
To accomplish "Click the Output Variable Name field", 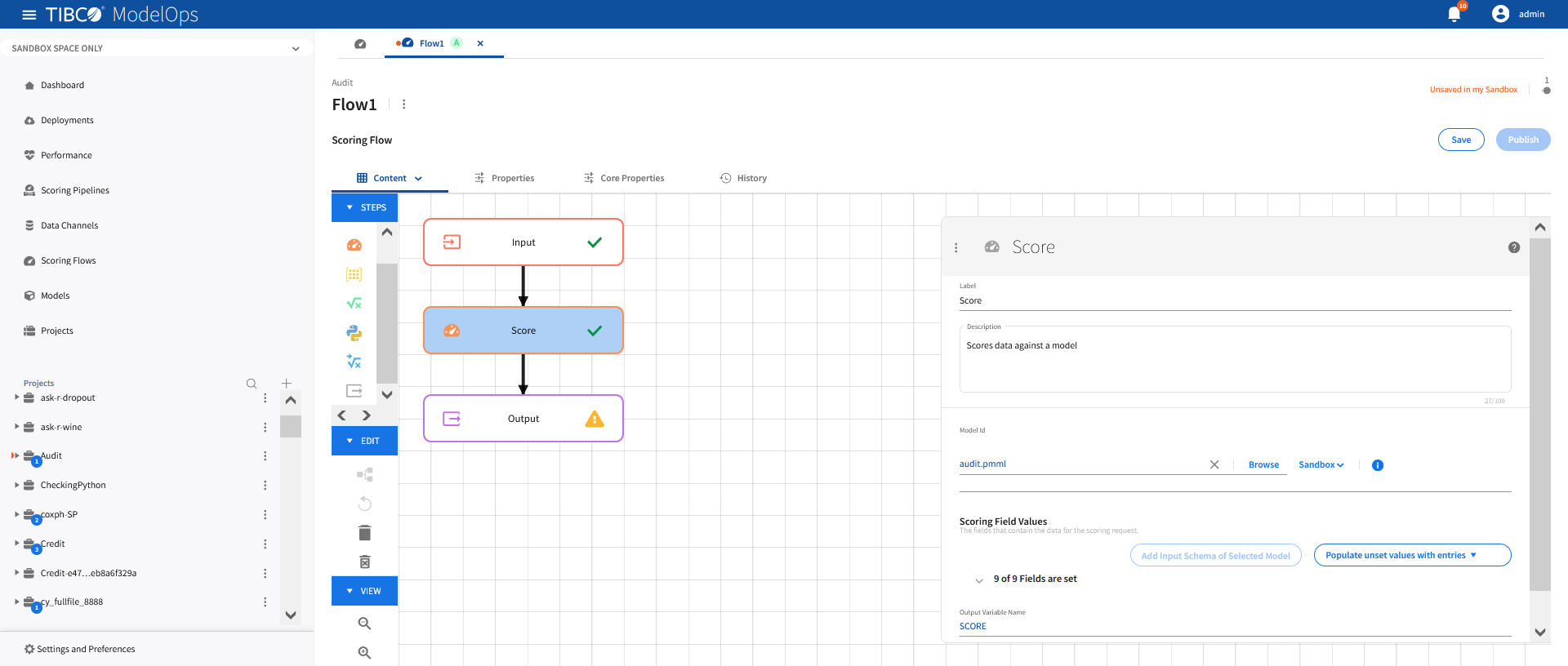I will 1233,626.
